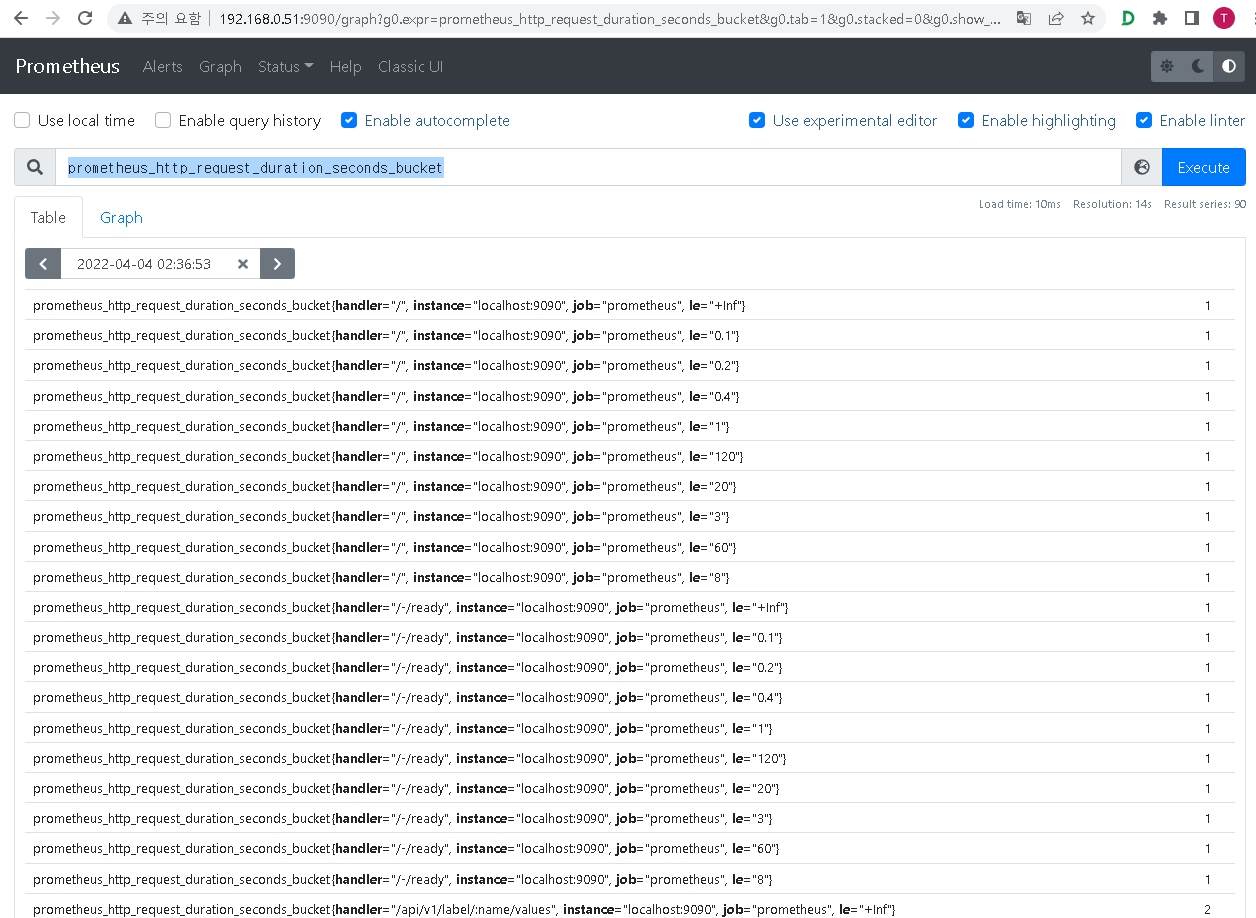Click the not-secure warning icon
The image size is (1256, 918).
click(x=123, y=18)
